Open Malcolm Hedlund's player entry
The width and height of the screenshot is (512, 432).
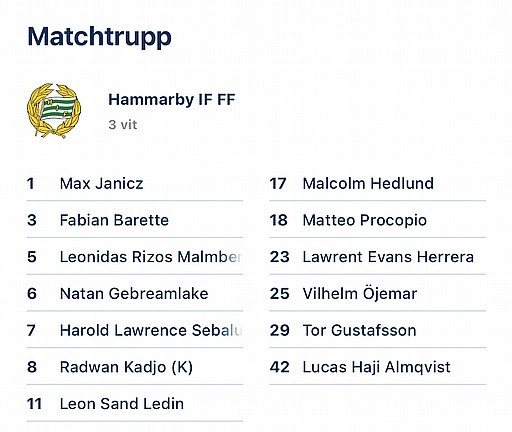tap(377, 184)
